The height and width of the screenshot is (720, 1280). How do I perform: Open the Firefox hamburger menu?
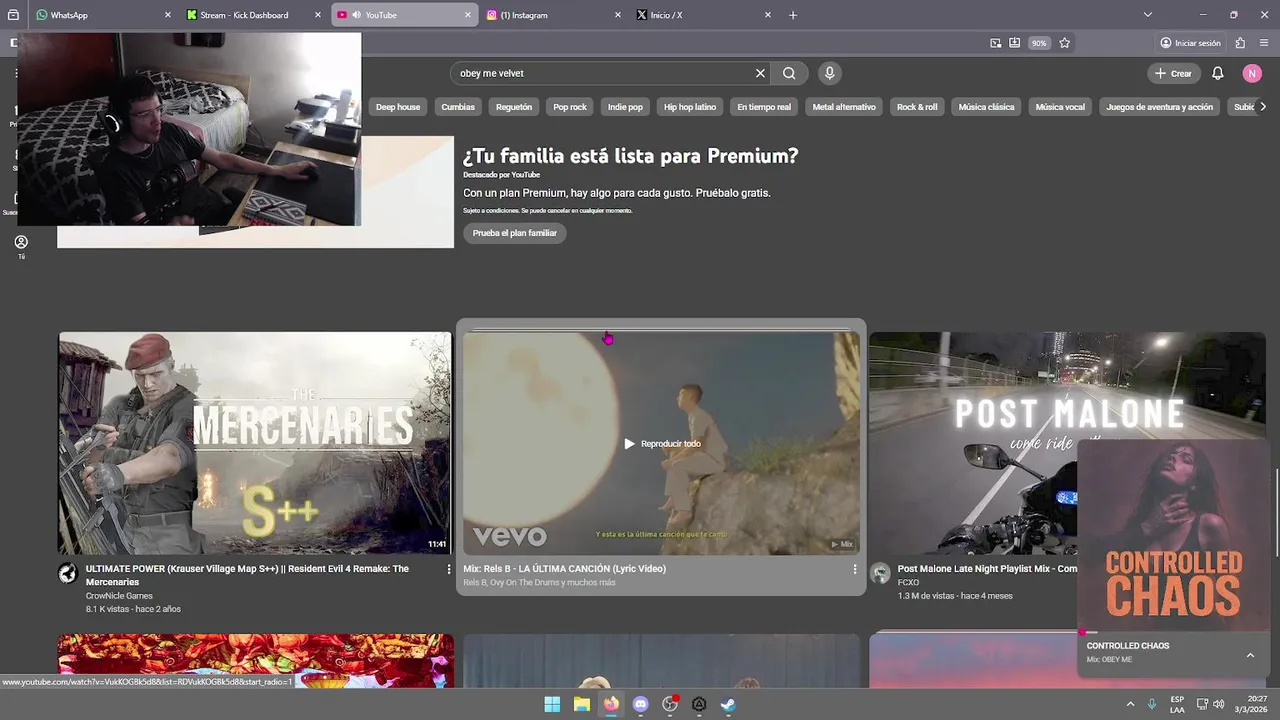(x=1265, y=43)
